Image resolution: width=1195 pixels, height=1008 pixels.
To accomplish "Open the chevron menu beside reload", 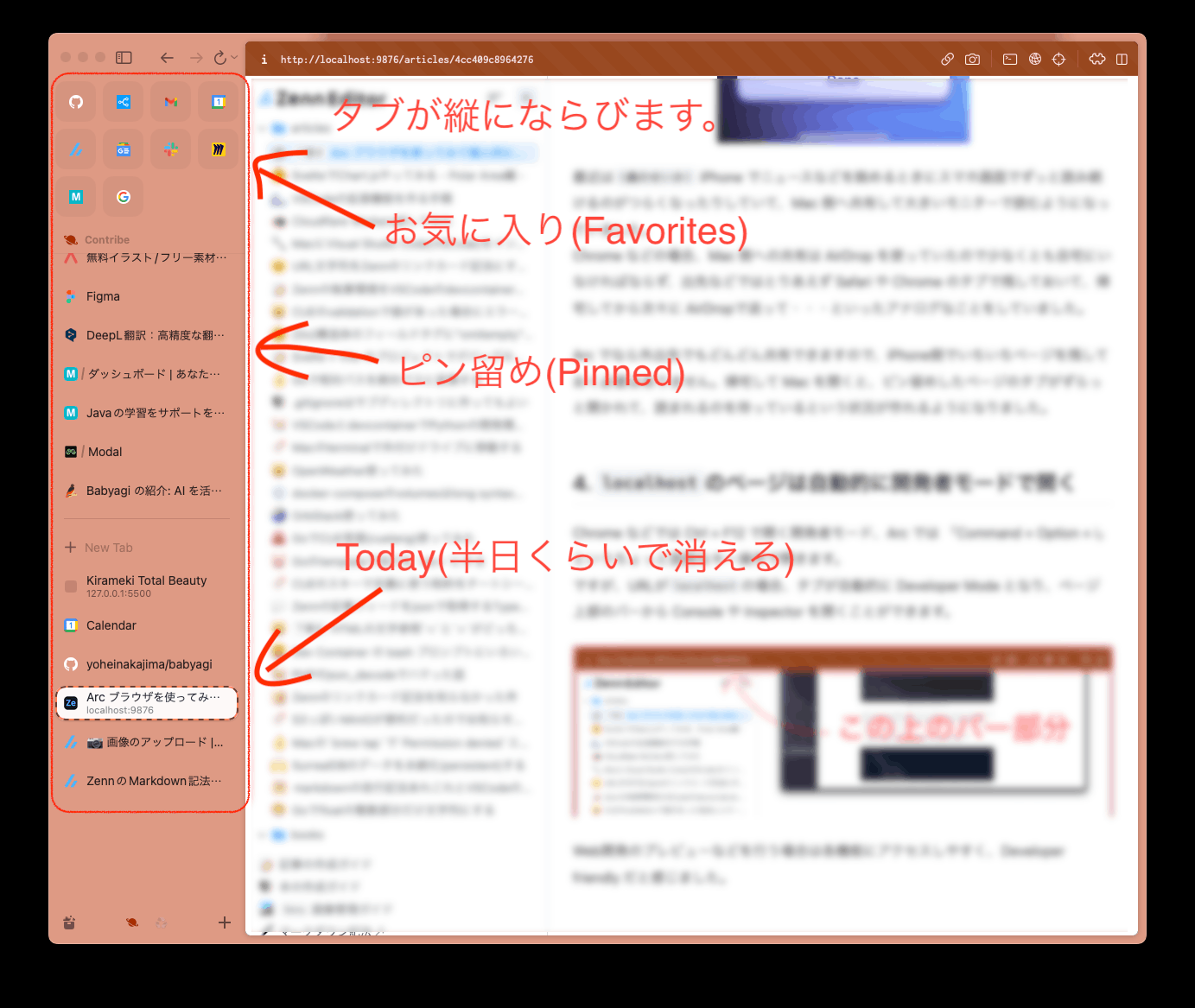I will coord(234,58).
